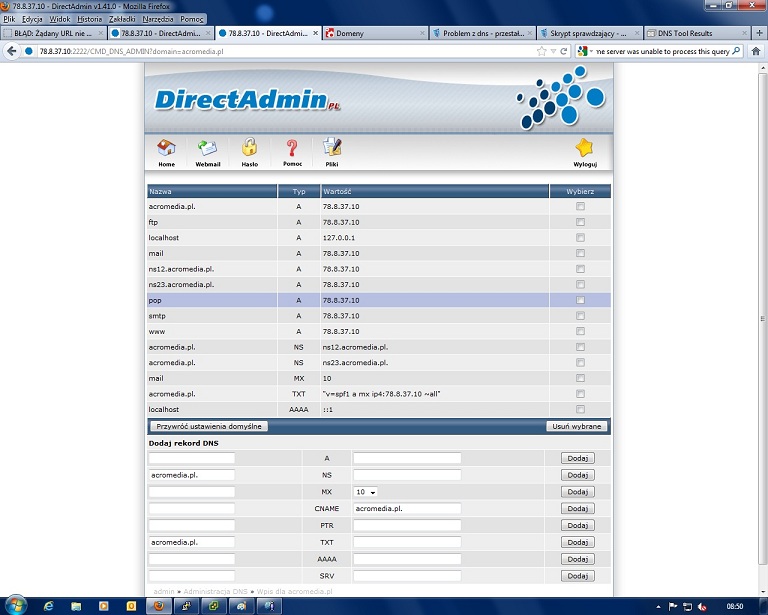Click Dodaj button for CNAME record
768x615 pixels.
pyautogui.click(x=577, y=509)
